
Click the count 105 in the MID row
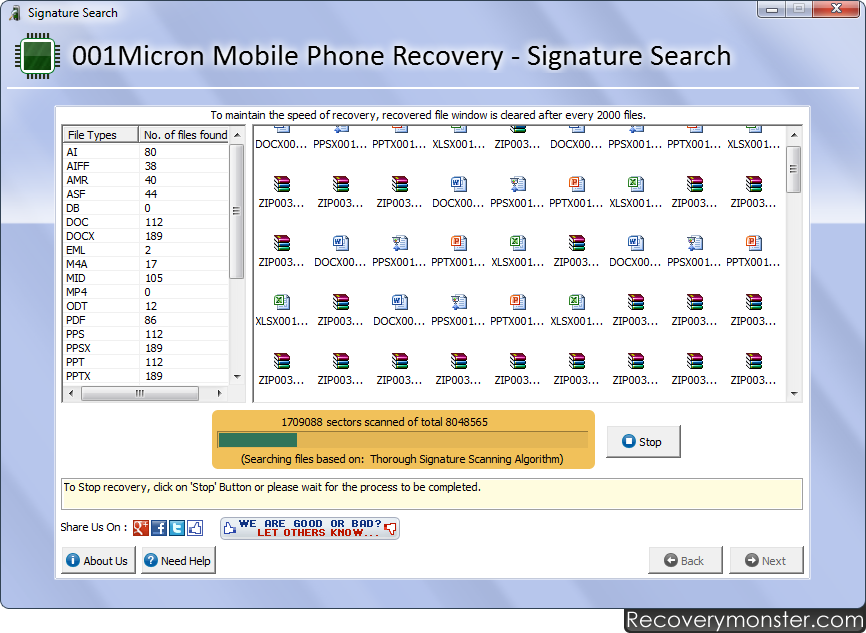click(154, 278)
